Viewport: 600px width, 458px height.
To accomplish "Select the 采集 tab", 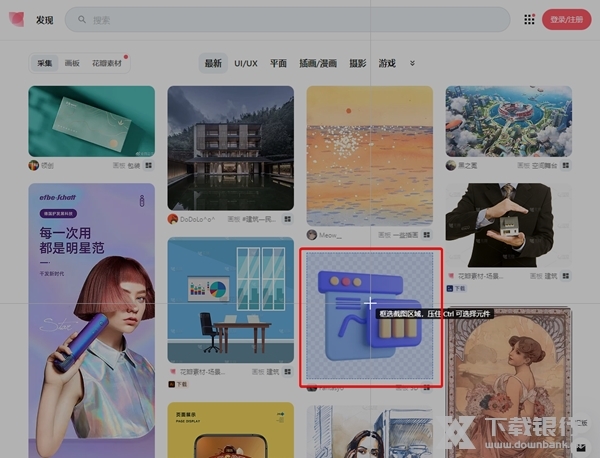I will point(44,63).
